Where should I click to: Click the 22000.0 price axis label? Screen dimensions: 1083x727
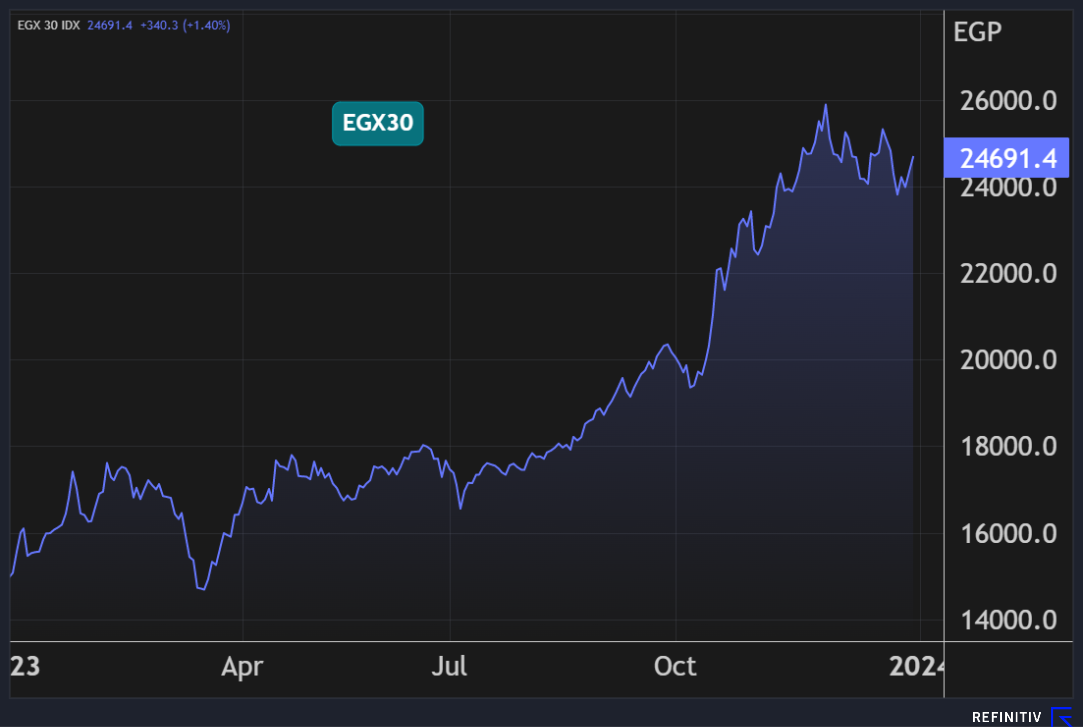coord(1007,274)
